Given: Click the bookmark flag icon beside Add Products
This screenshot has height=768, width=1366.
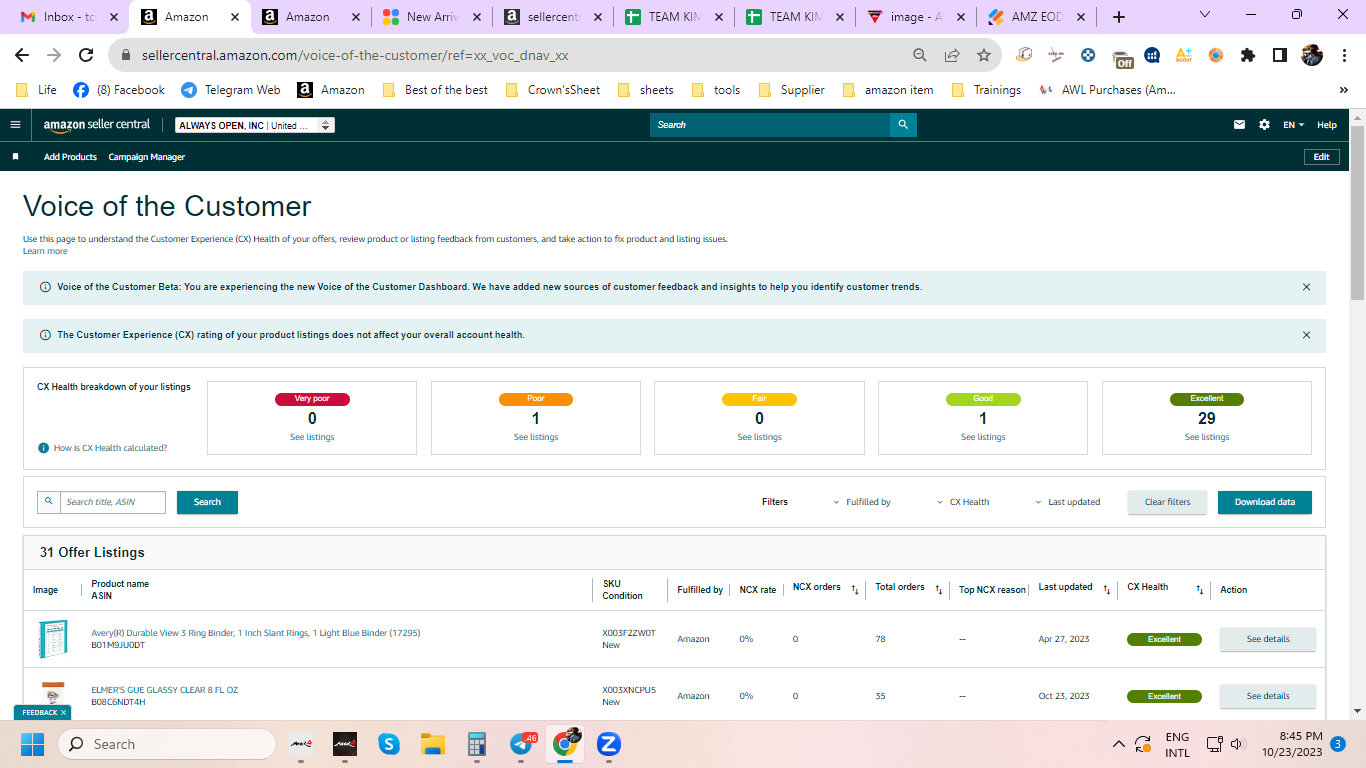Looking at the screenshot, I should click(x=15, y=157).
